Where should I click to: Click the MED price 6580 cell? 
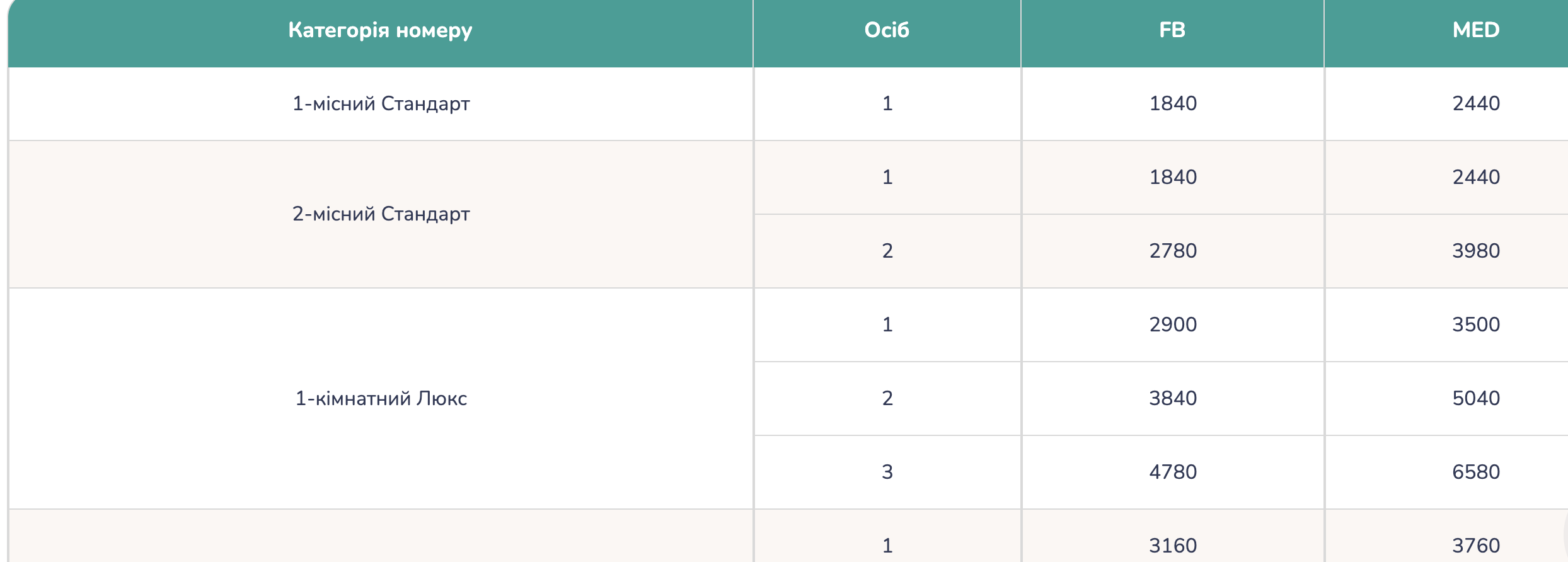click(1475, 472)
